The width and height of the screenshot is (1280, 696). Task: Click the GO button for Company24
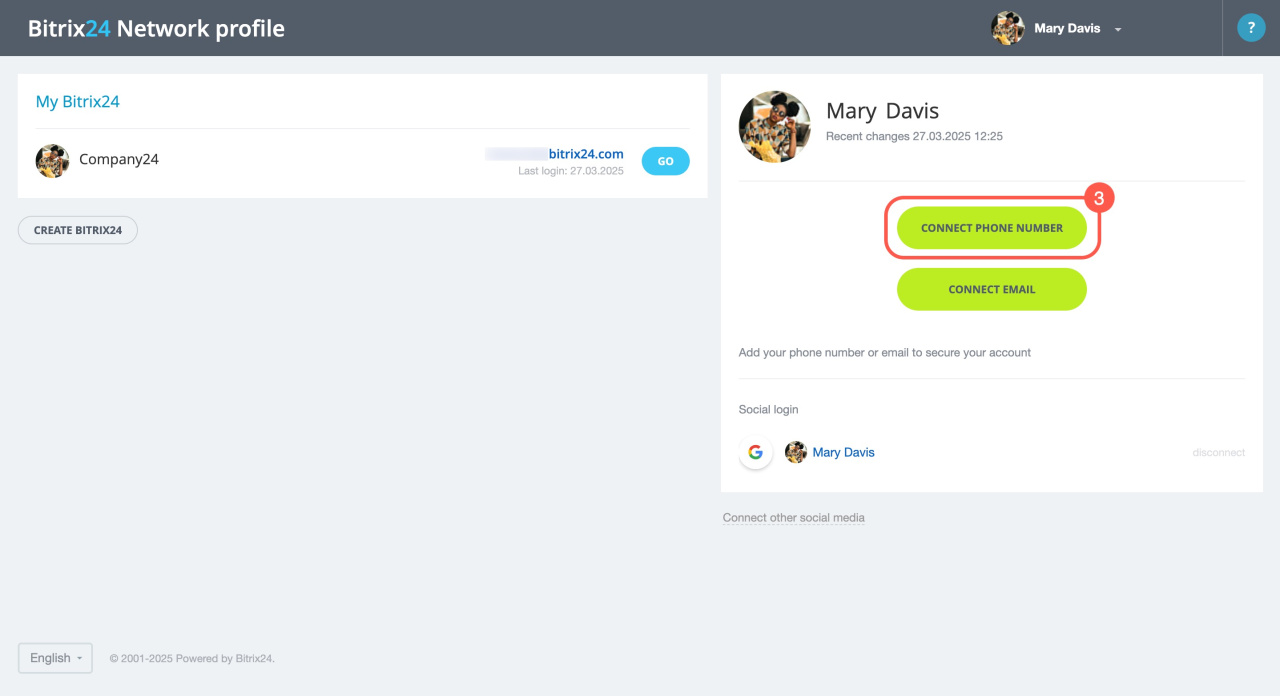click(666, 161)
